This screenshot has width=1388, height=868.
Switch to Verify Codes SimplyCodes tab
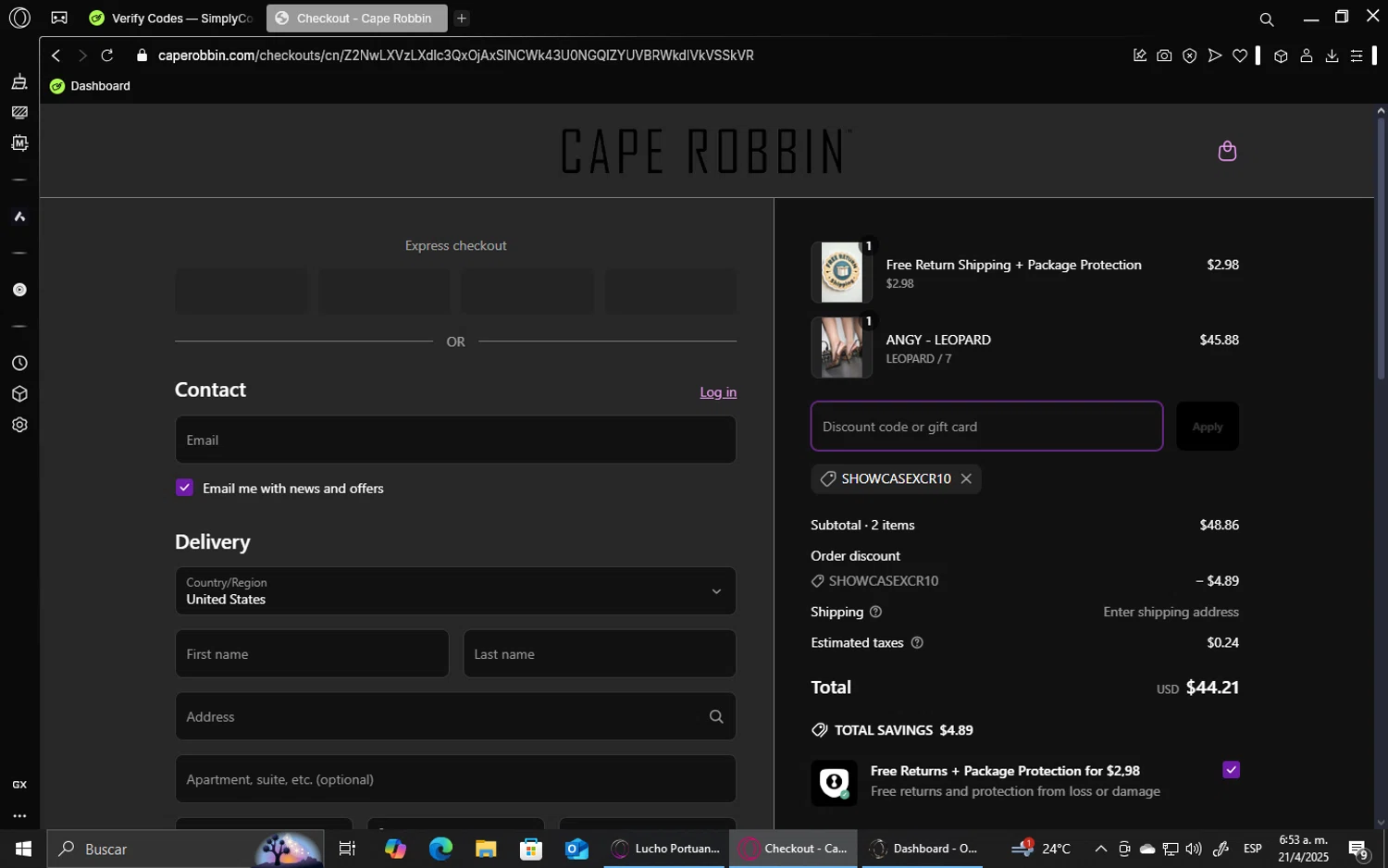click(x=172, y=19)
